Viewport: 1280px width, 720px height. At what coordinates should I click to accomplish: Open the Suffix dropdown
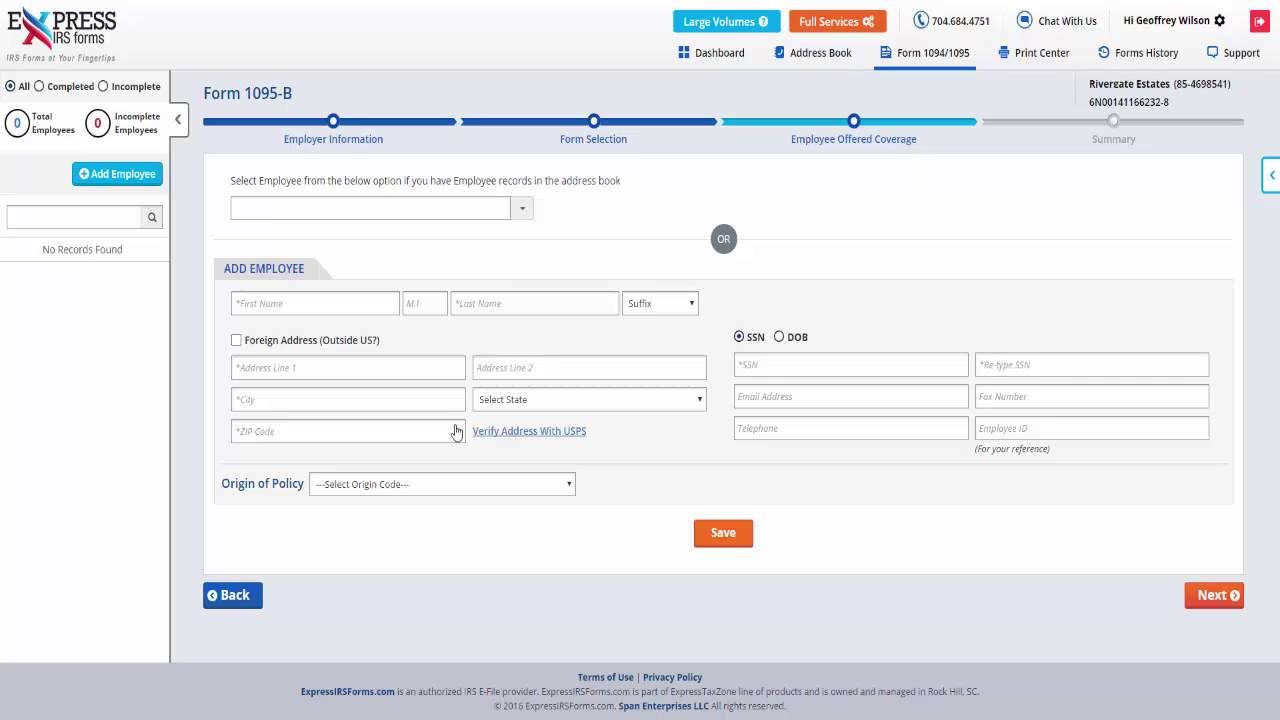(660, 303)
